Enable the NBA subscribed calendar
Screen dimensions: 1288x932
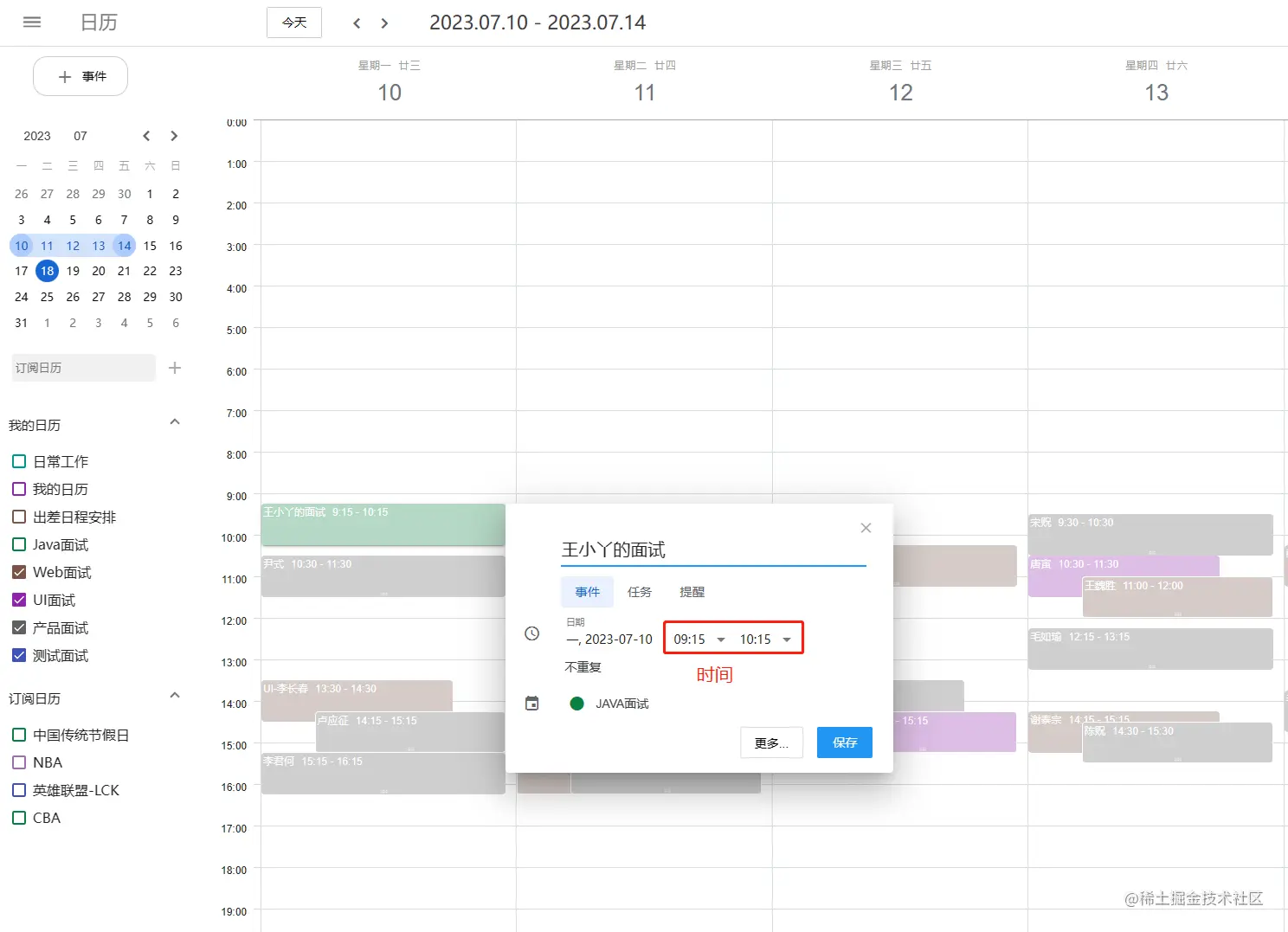pyautogui.click(x=19, y=762)
